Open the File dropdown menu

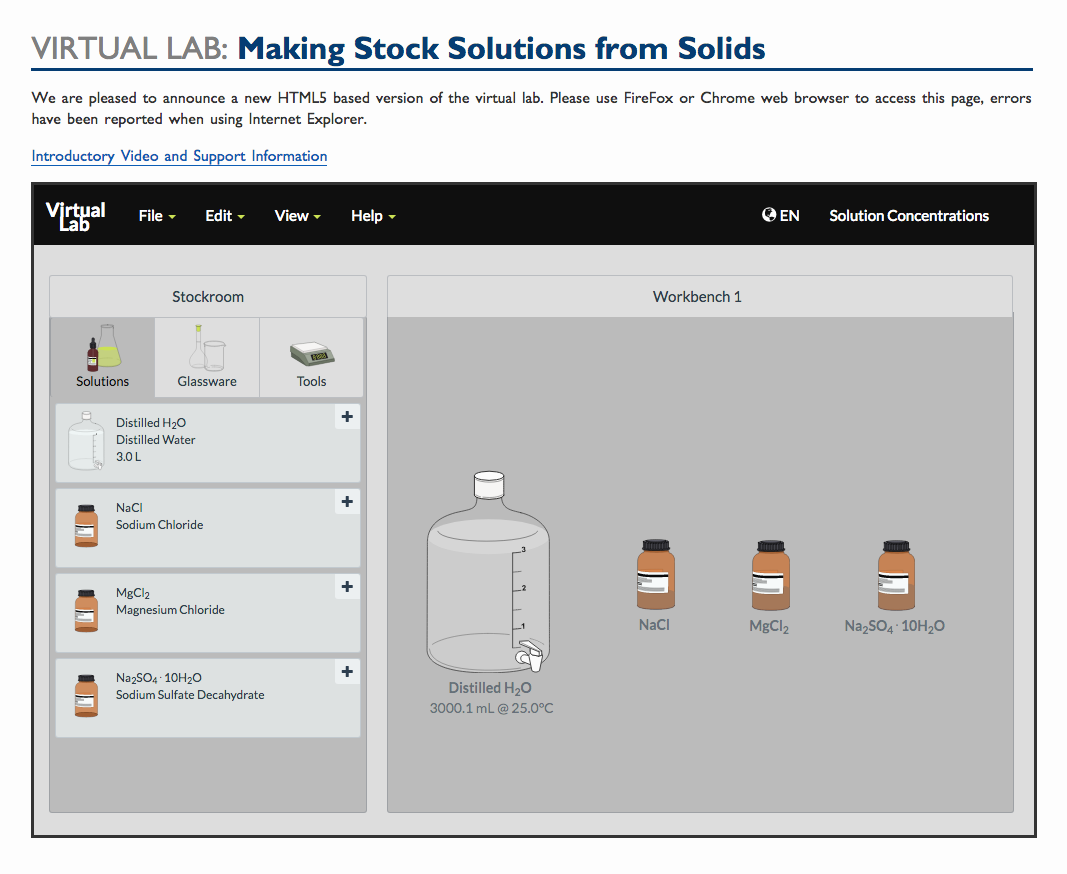tap(156, 215)
